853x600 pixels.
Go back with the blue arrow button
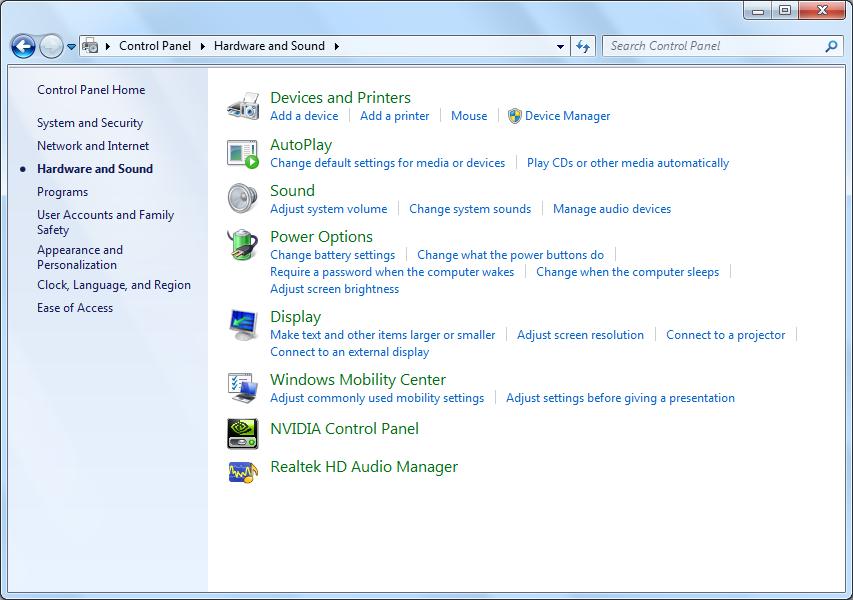(x=23, y=46)
